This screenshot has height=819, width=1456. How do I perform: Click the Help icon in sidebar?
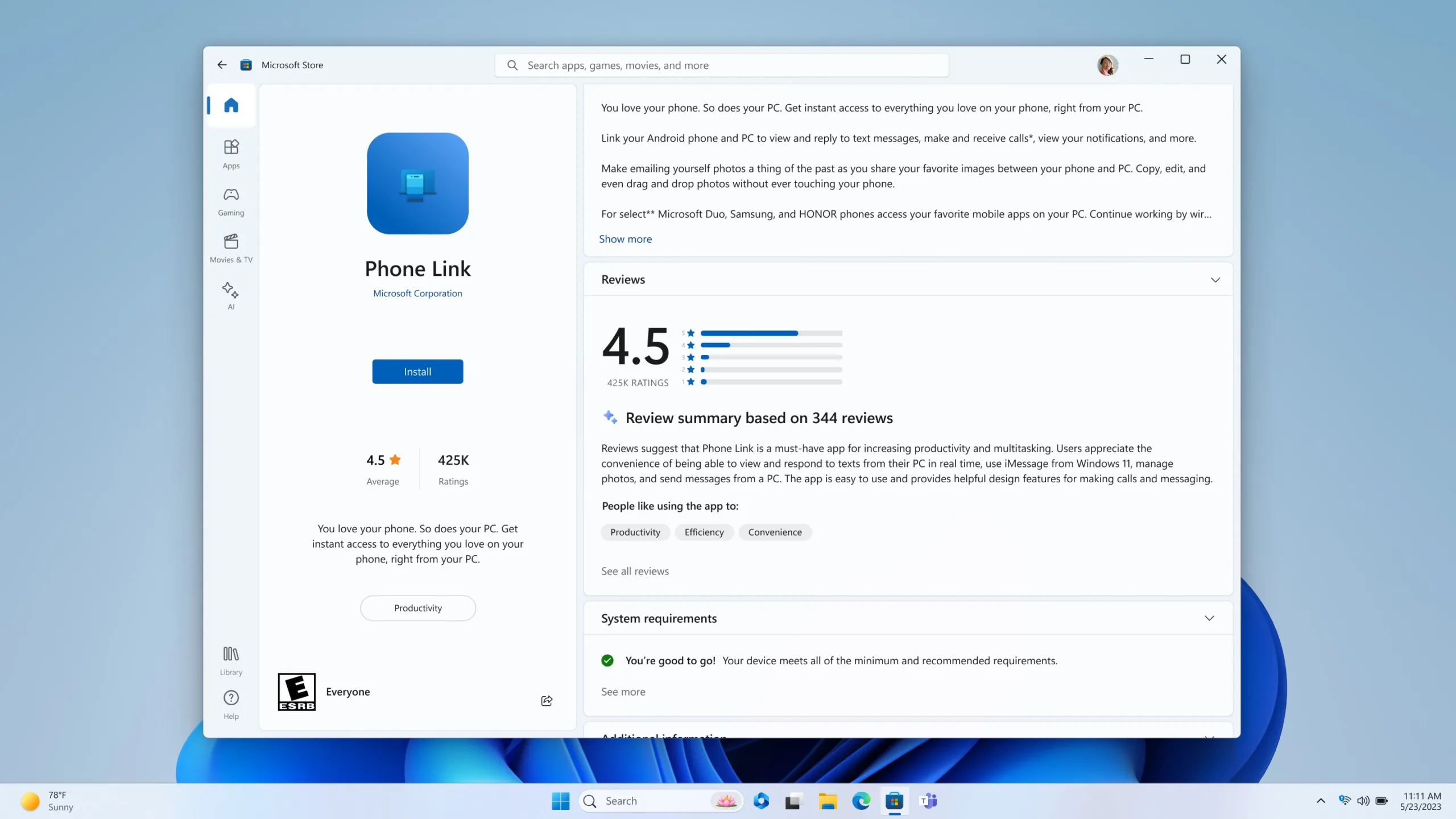tap(231, 704)
